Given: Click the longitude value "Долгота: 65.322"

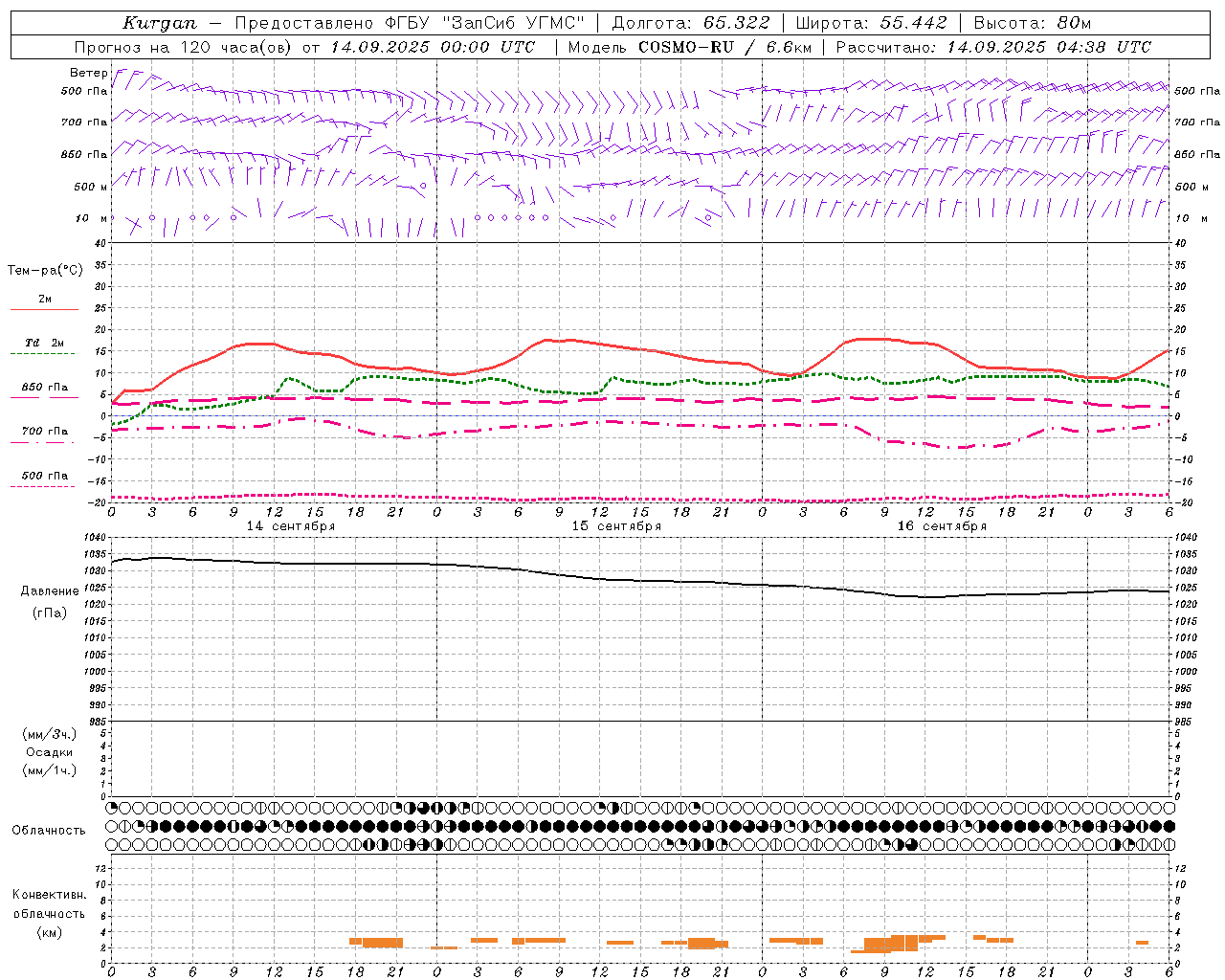Looking at the screenshot, I should (x=691, y=23).
